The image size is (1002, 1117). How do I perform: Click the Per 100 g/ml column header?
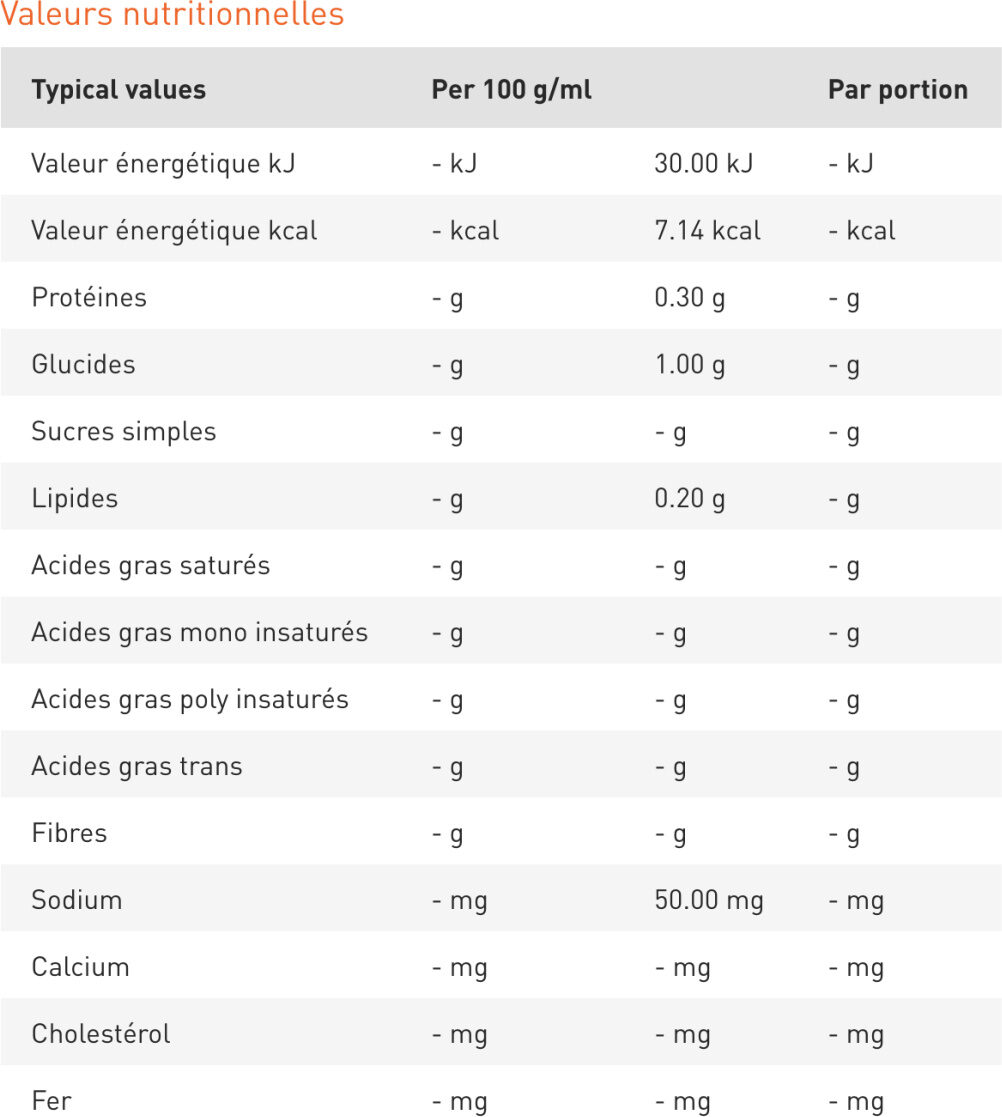pyautogui.click(x=511, y=90)
